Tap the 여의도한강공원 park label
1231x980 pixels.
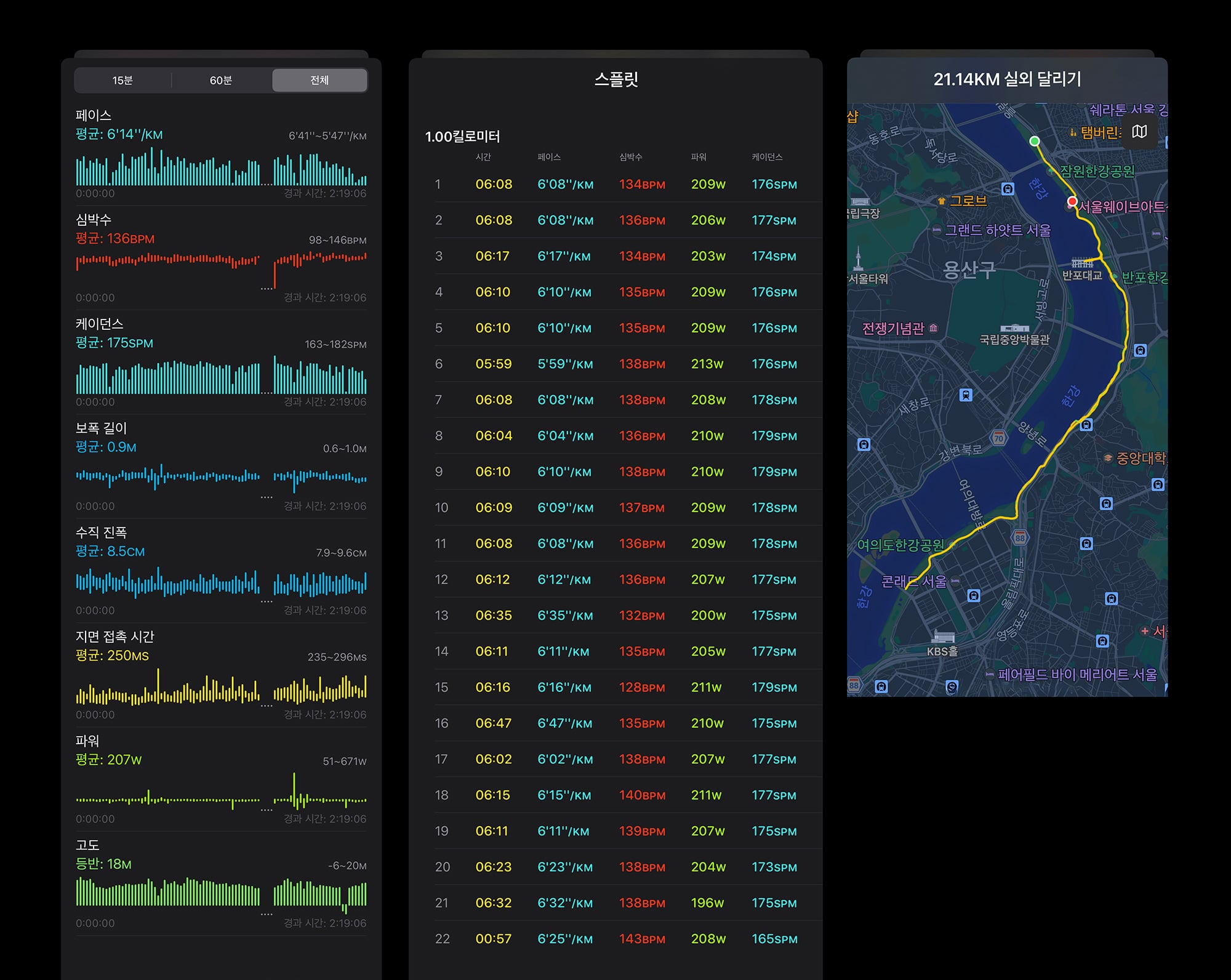click(900, 545)
